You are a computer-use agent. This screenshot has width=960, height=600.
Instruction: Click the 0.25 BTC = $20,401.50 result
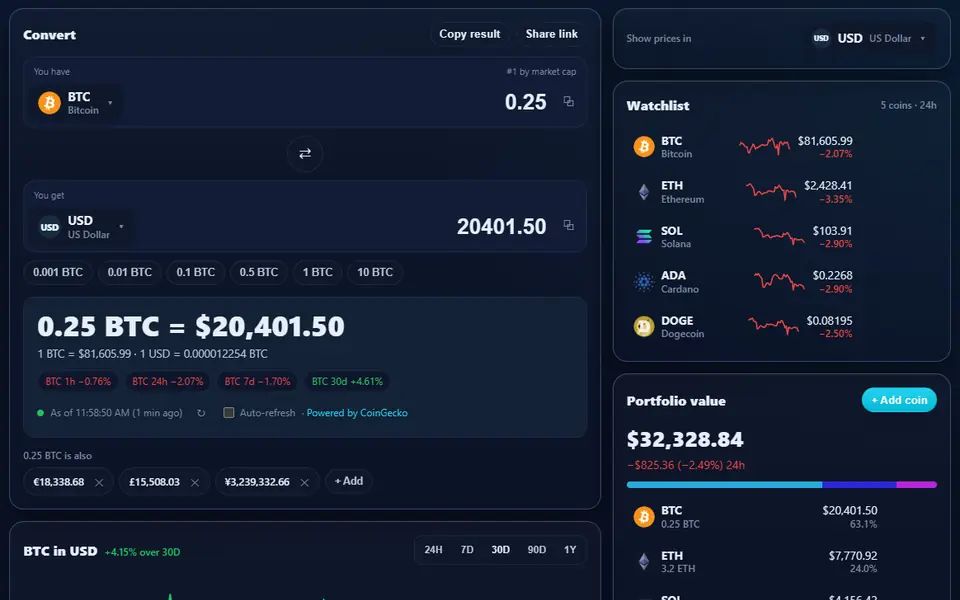[191, 326]
